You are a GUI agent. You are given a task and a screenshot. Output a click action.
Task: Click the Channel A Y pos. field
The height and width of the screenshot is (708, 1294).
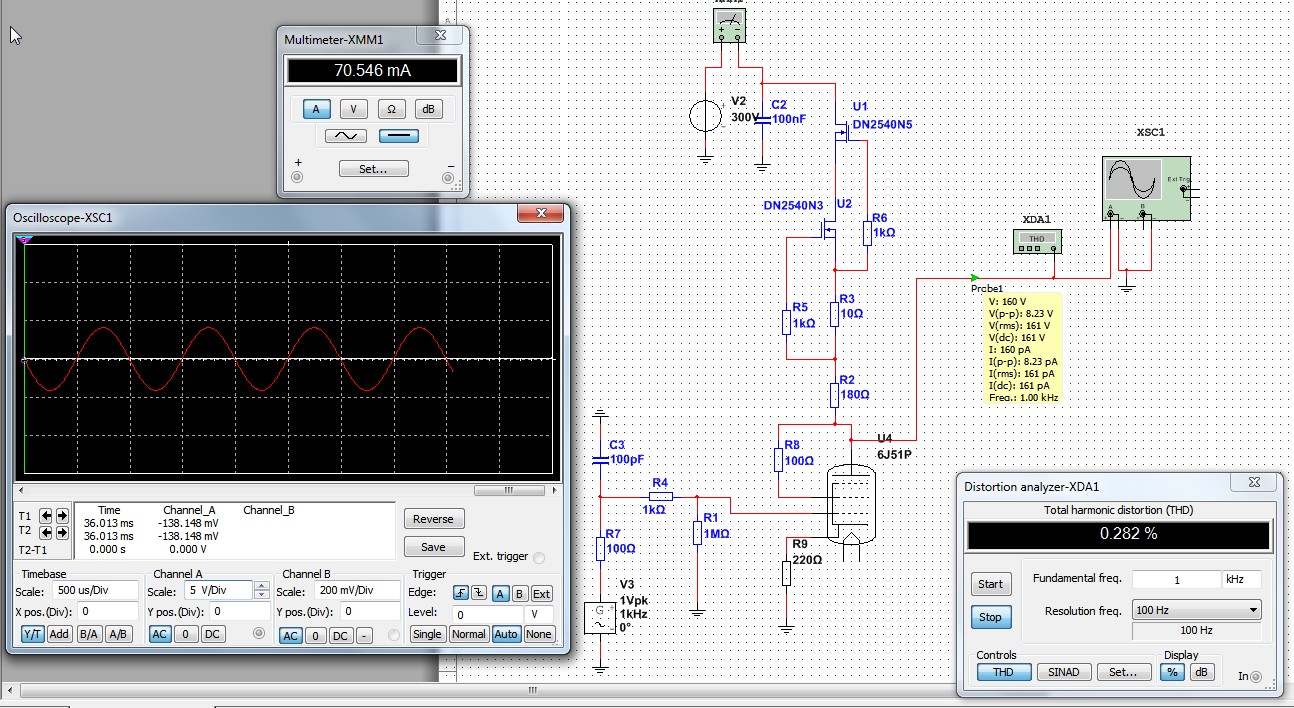coord(239,611)
